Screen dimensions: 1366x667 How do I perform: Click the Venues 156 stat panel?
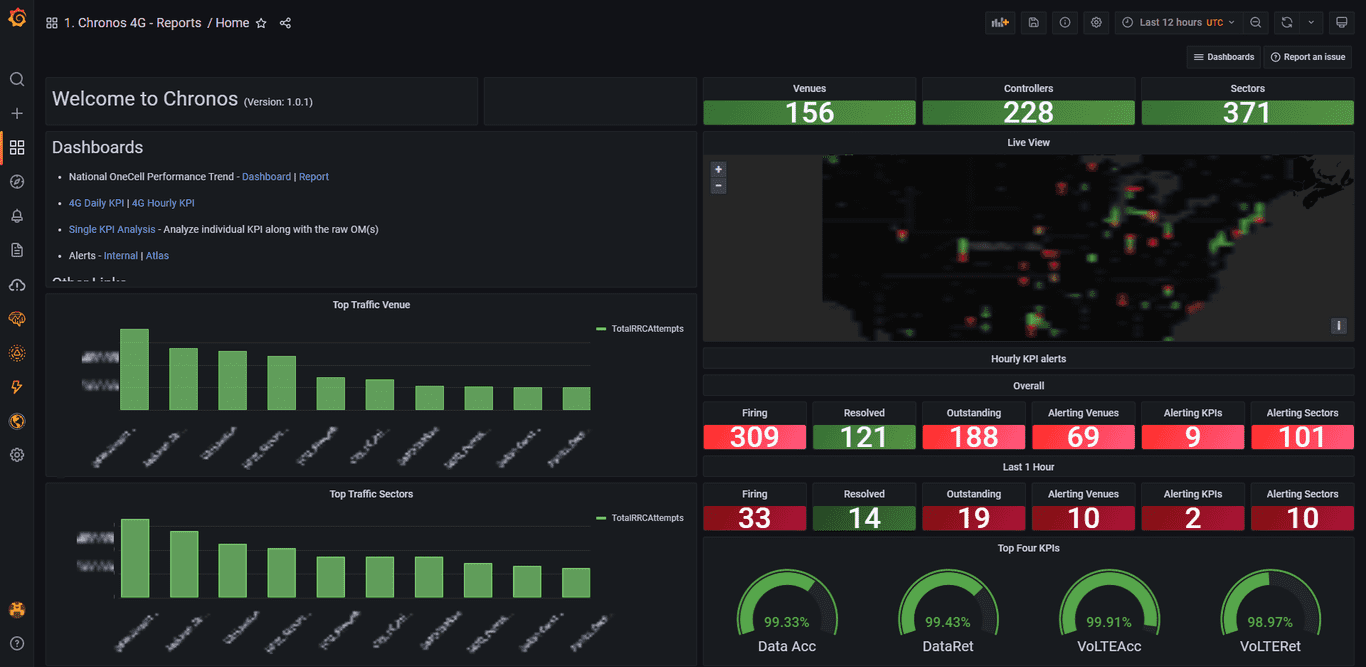click(809, 103)
